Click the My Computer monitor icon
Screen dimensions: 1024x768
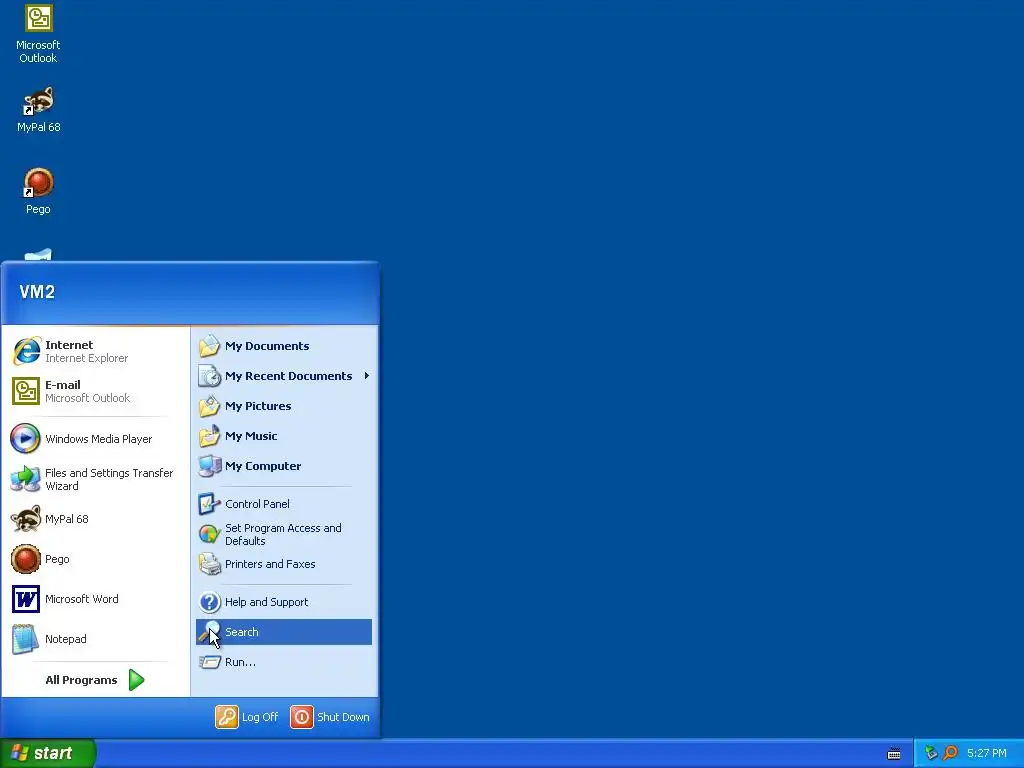point(210,466)
